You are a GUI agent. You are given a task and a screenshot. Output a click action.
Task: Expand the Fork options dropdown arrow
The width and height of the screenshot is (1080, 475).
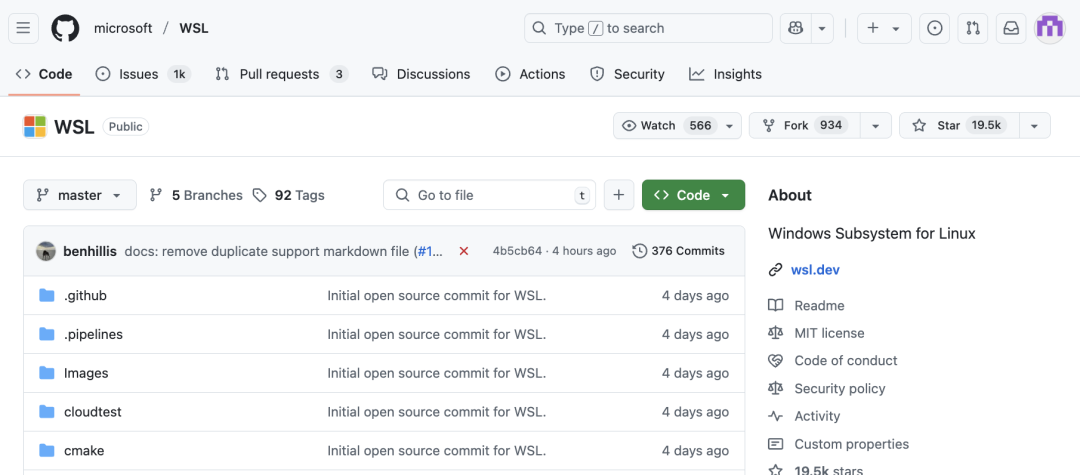(875, 125)
